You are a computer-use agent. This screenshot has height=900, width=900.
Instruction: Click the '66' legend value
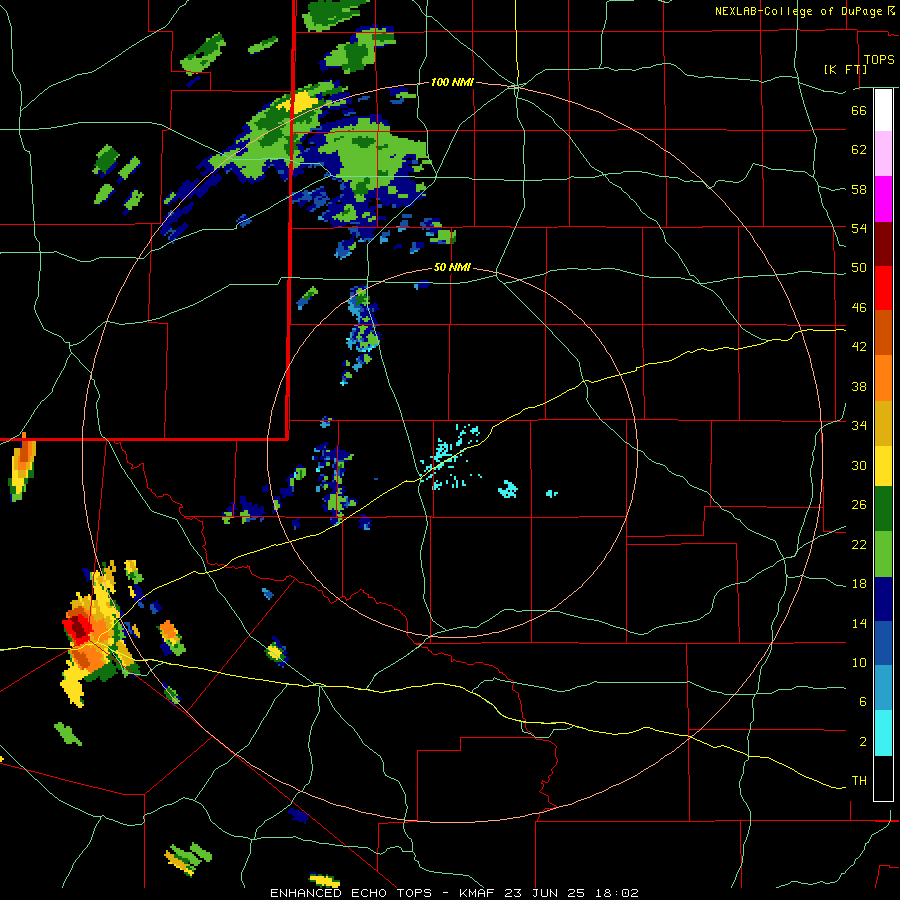point(859,110)
